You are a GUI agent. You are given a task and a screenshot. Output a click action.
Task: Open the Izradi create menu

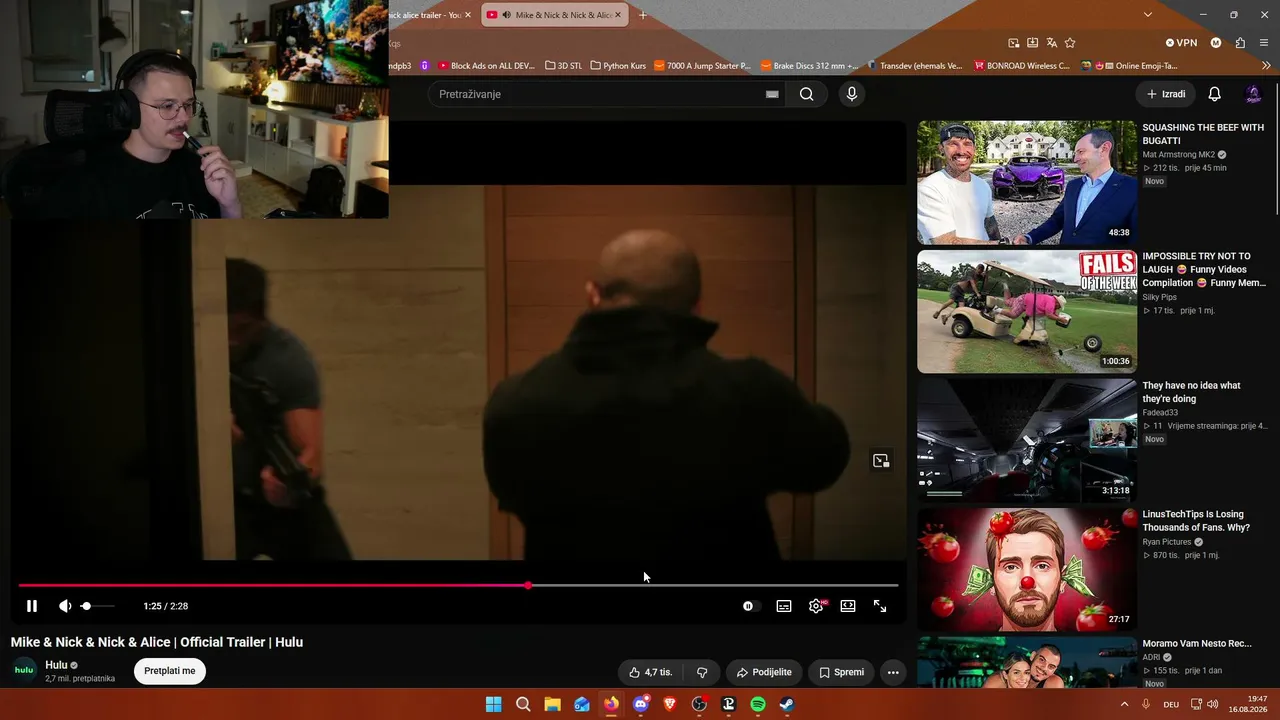1165,94
